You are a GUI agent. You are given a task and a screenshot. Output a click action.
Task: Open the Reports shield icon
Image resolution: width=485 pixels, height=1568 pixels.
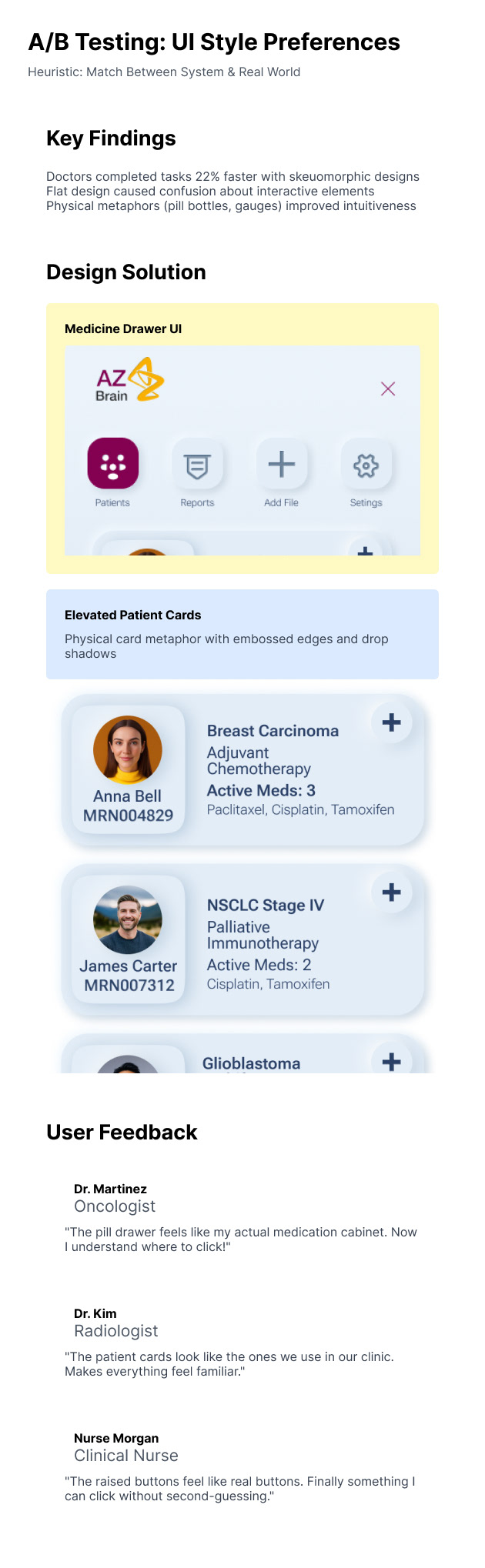pos(197,465)
